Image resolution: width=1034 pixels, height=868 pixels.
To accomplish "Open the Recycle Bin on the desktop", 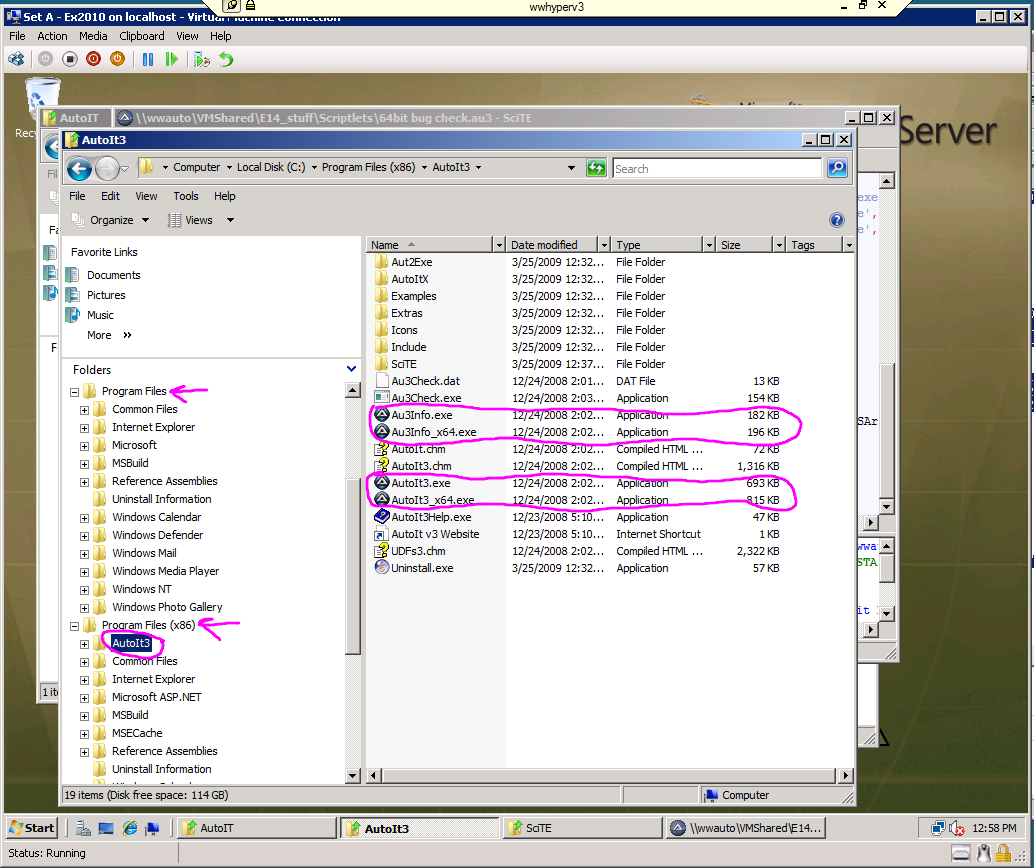I will coord(42,99).
